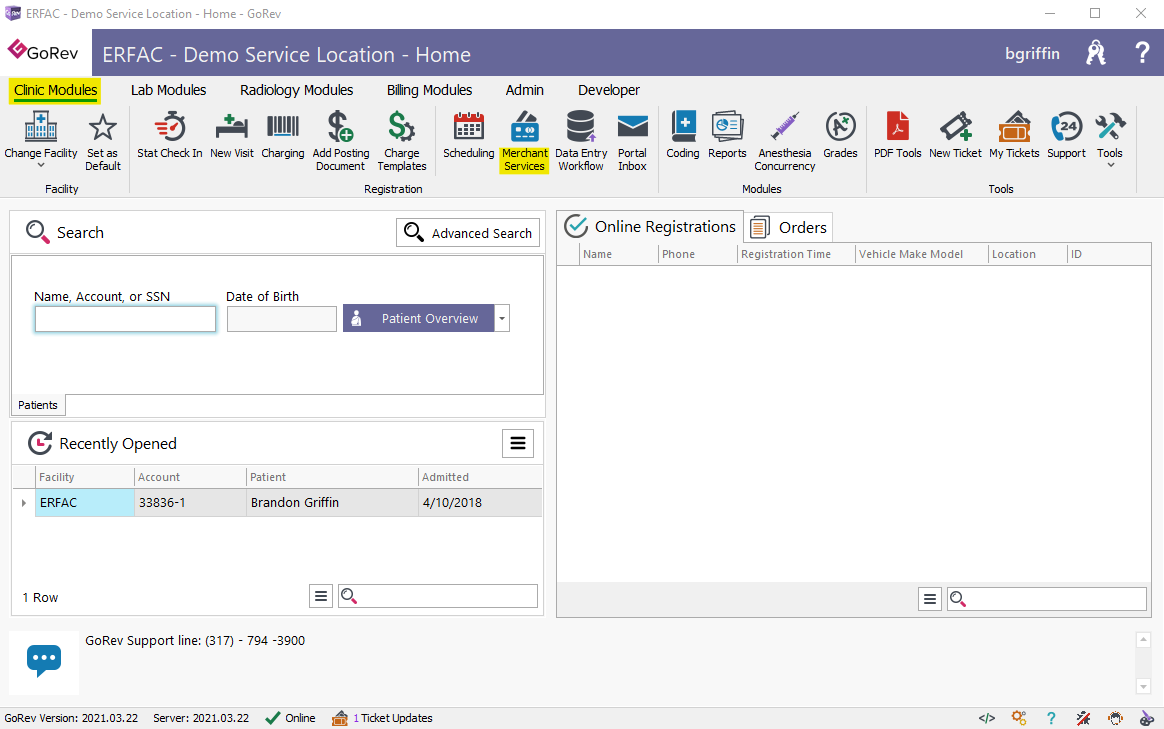Open the Ticket Updates notification
The height and width of the screenshot is (729, 1164).
coord(382,718)
